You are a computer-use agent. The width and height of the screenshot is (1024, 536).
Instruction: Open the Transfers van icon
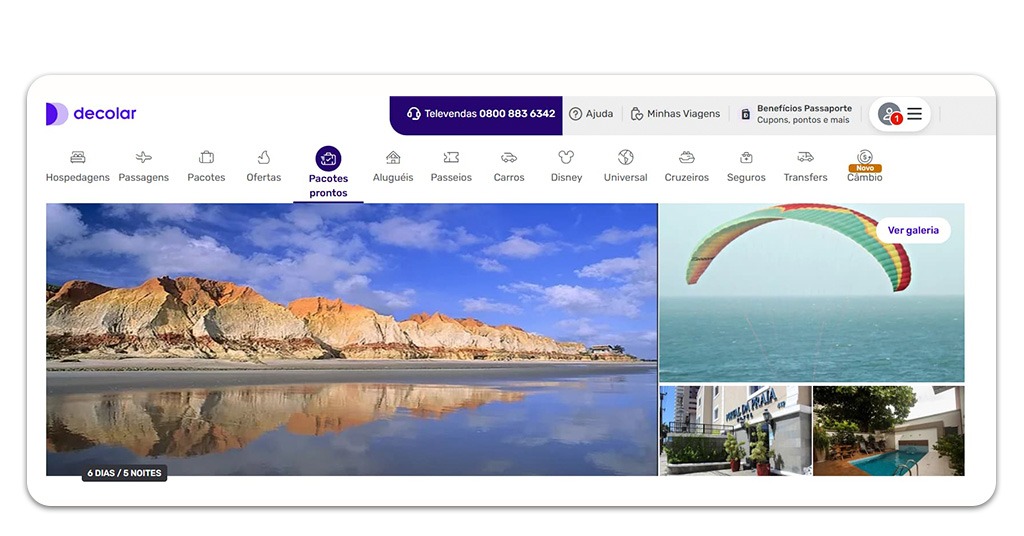click(x=805, y=158)
